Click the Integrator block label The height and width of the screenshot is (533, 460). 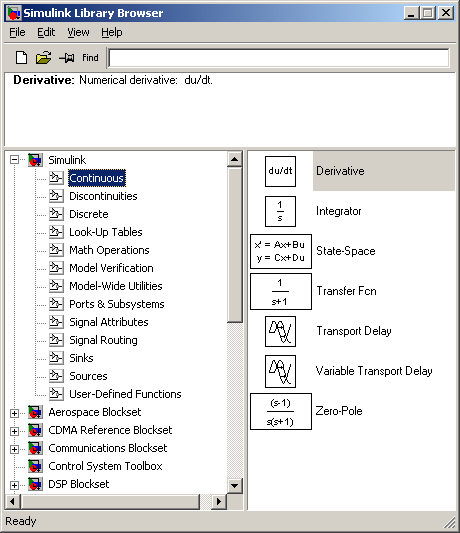coord(338,211)
